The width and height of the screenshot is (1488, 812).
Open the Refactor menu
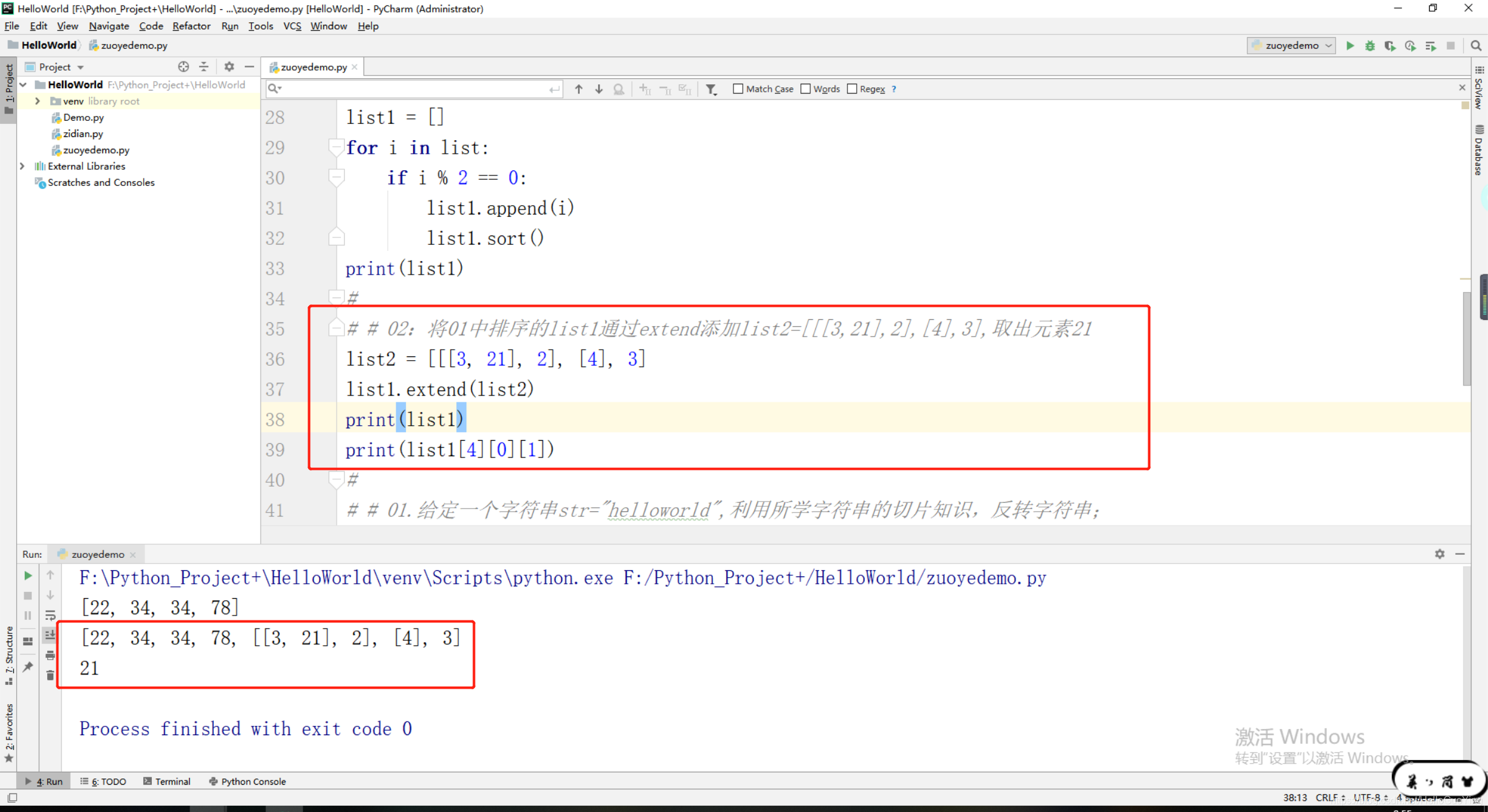tap(191, 26)
